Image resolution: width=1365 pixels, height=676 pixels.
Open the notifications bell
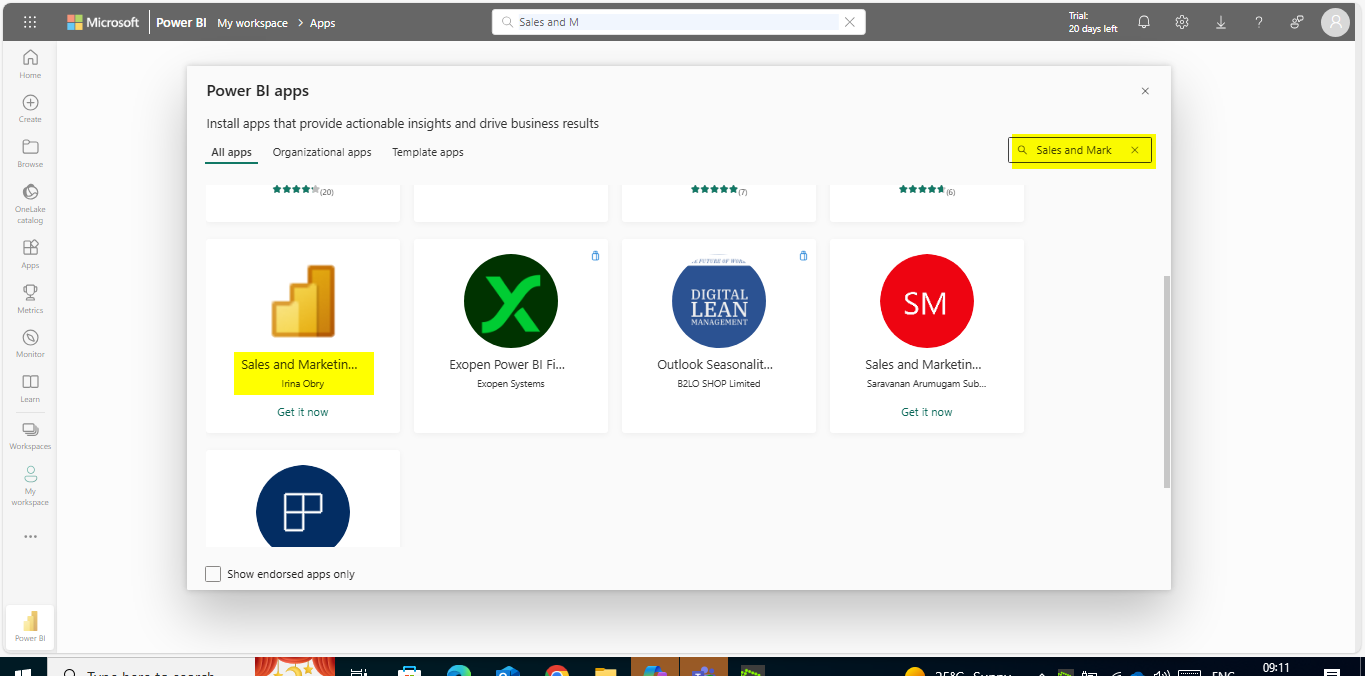(x=1144, y=22)
